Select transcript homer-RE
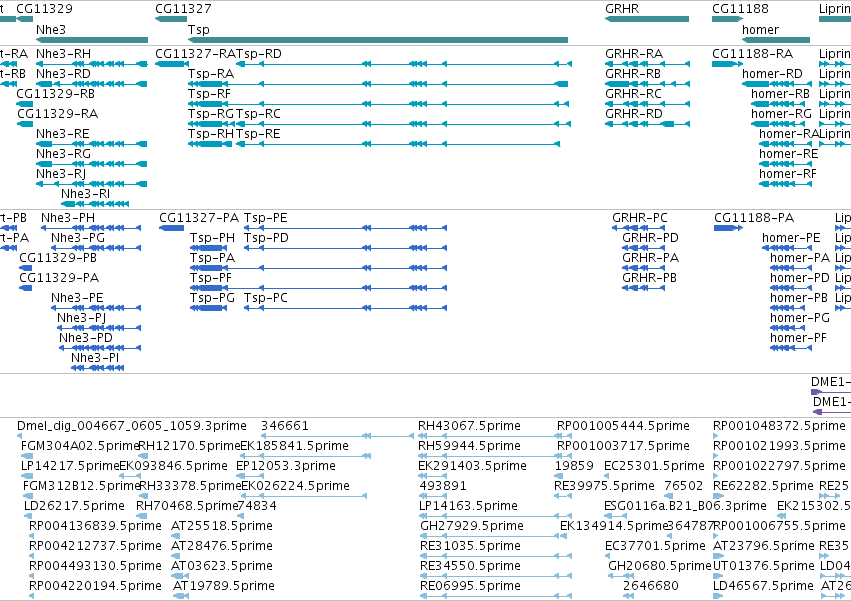 (785, 165)
